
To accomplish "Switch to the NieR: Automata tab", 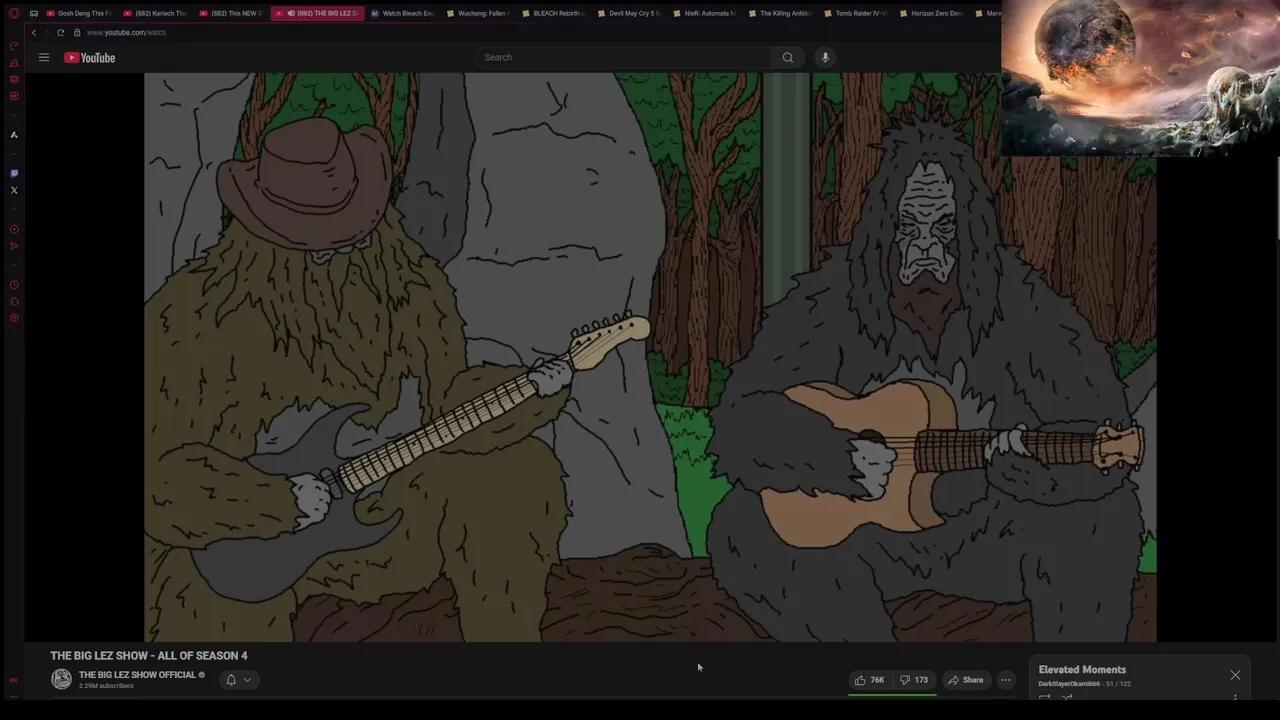I will point(705,13).
